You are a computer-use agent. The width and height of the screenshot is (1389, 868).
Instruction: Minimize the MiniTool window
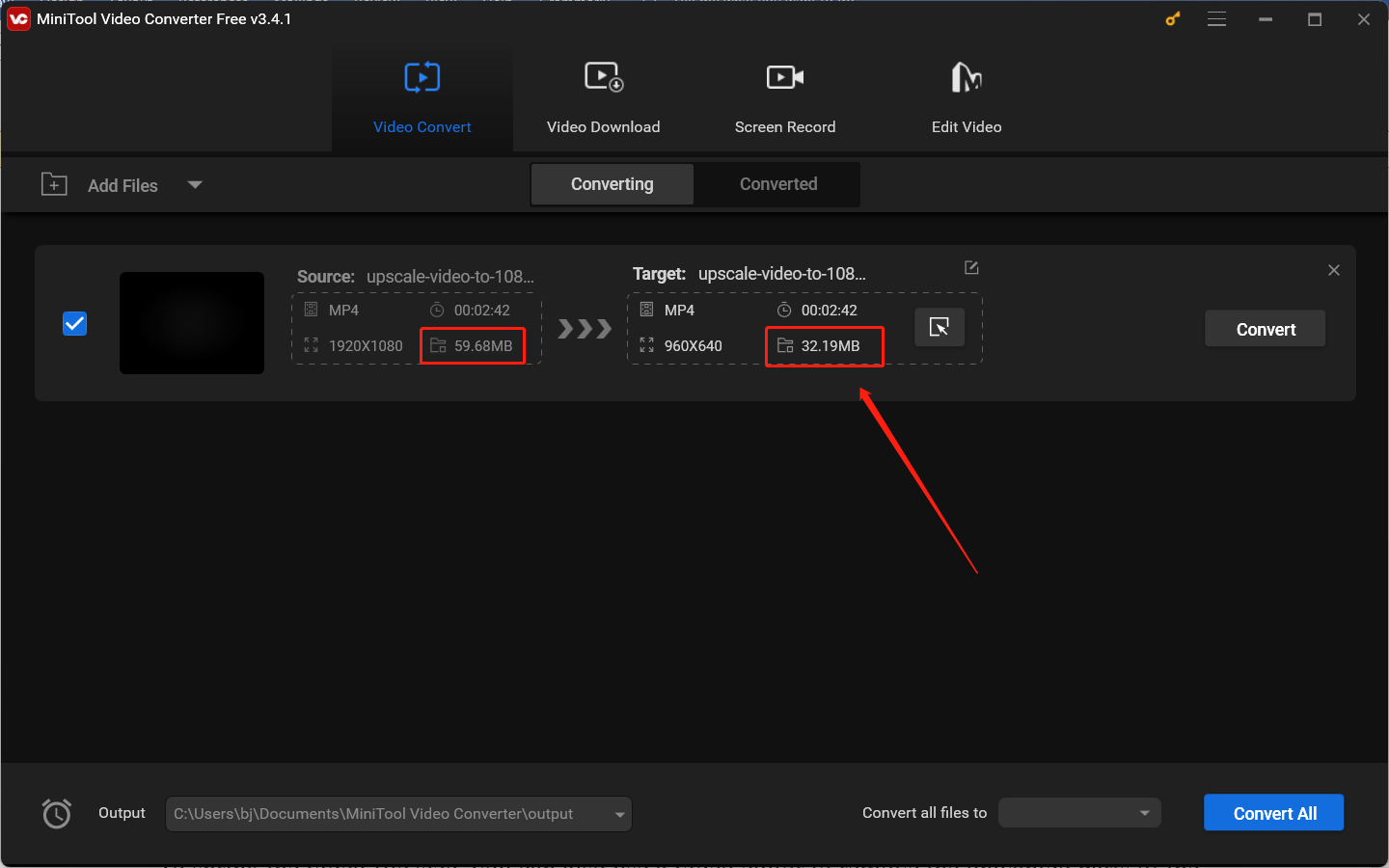point(1266,19)
